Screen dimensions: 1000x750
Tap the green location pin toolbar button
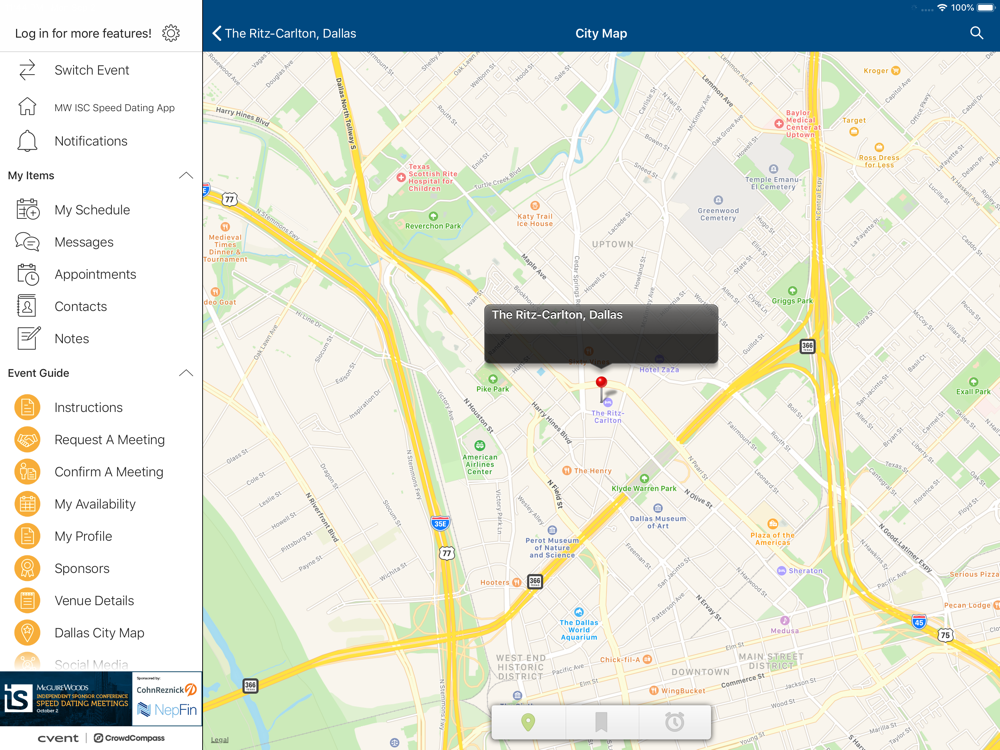528,722
